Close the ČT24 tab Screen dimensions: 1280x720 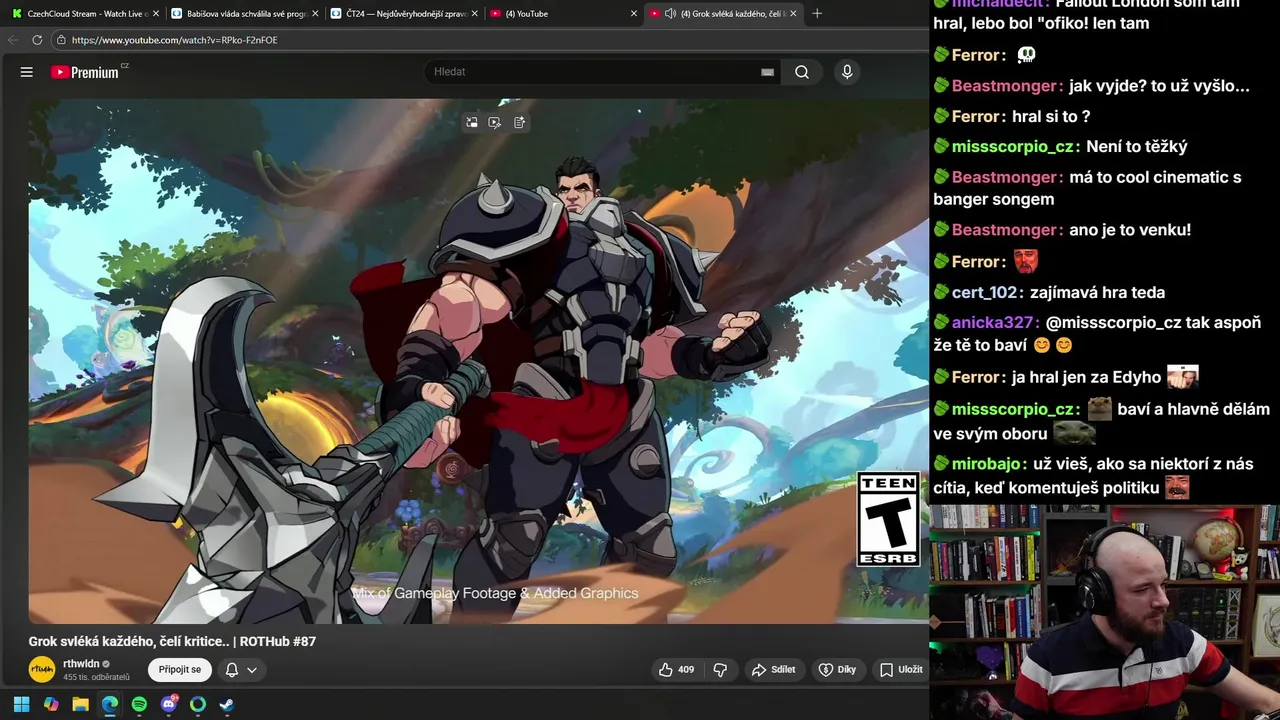(473, 14)
